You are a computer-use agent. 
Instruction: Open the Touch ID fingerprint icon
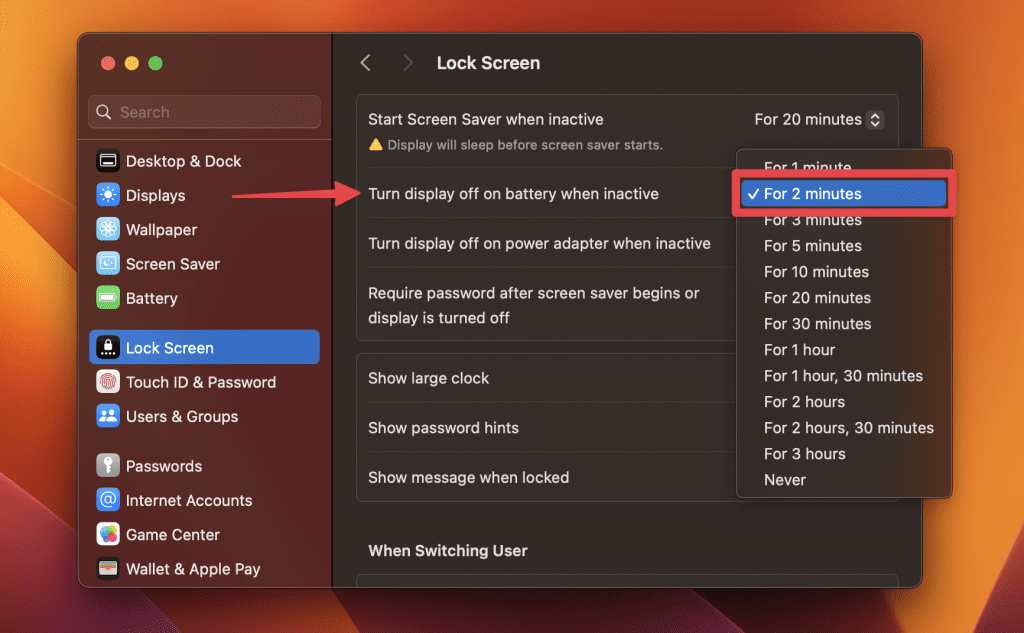click(108, 381)
